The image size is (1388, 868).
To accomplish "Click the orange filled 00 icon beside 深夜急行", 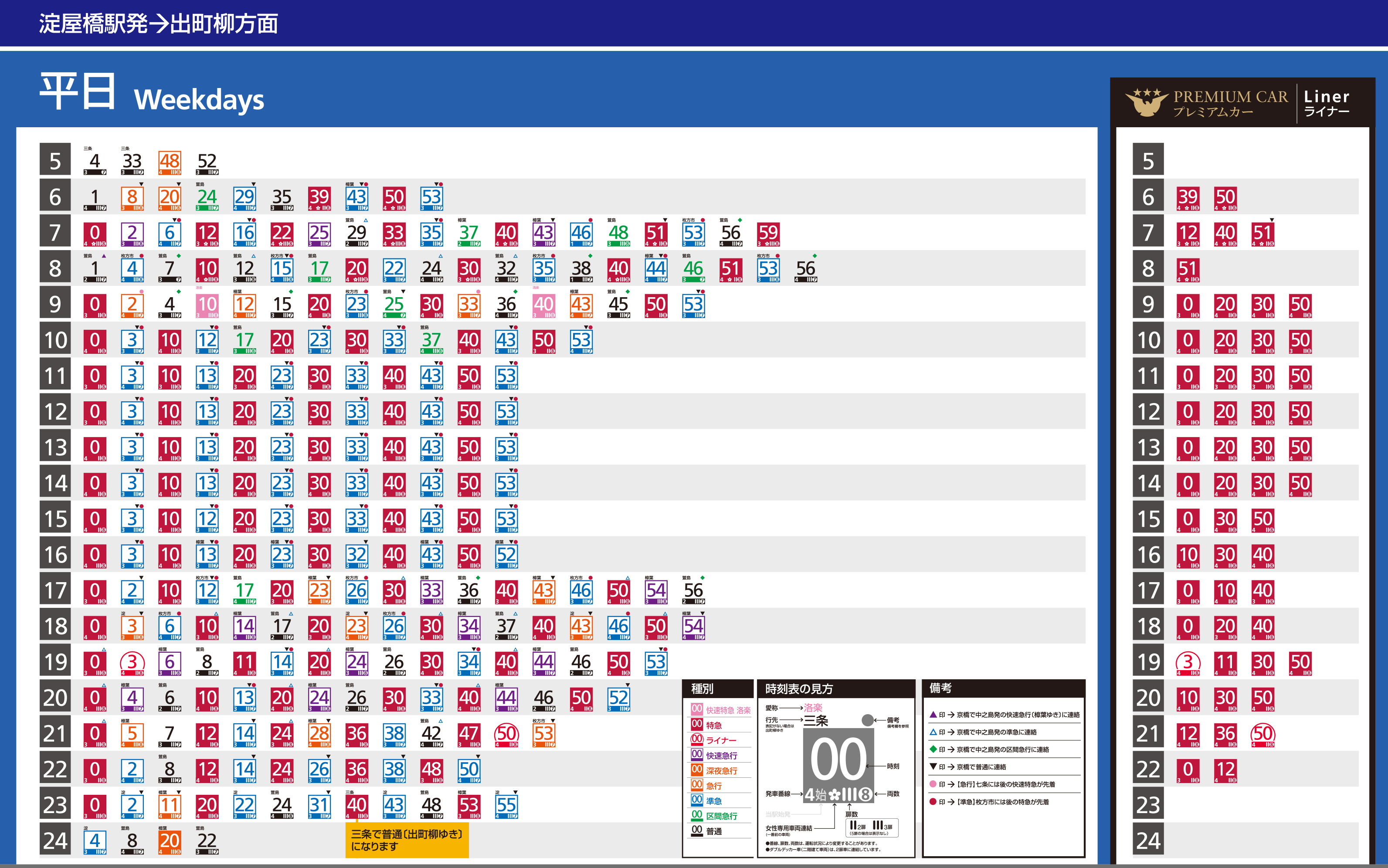I will click(697, 769).
